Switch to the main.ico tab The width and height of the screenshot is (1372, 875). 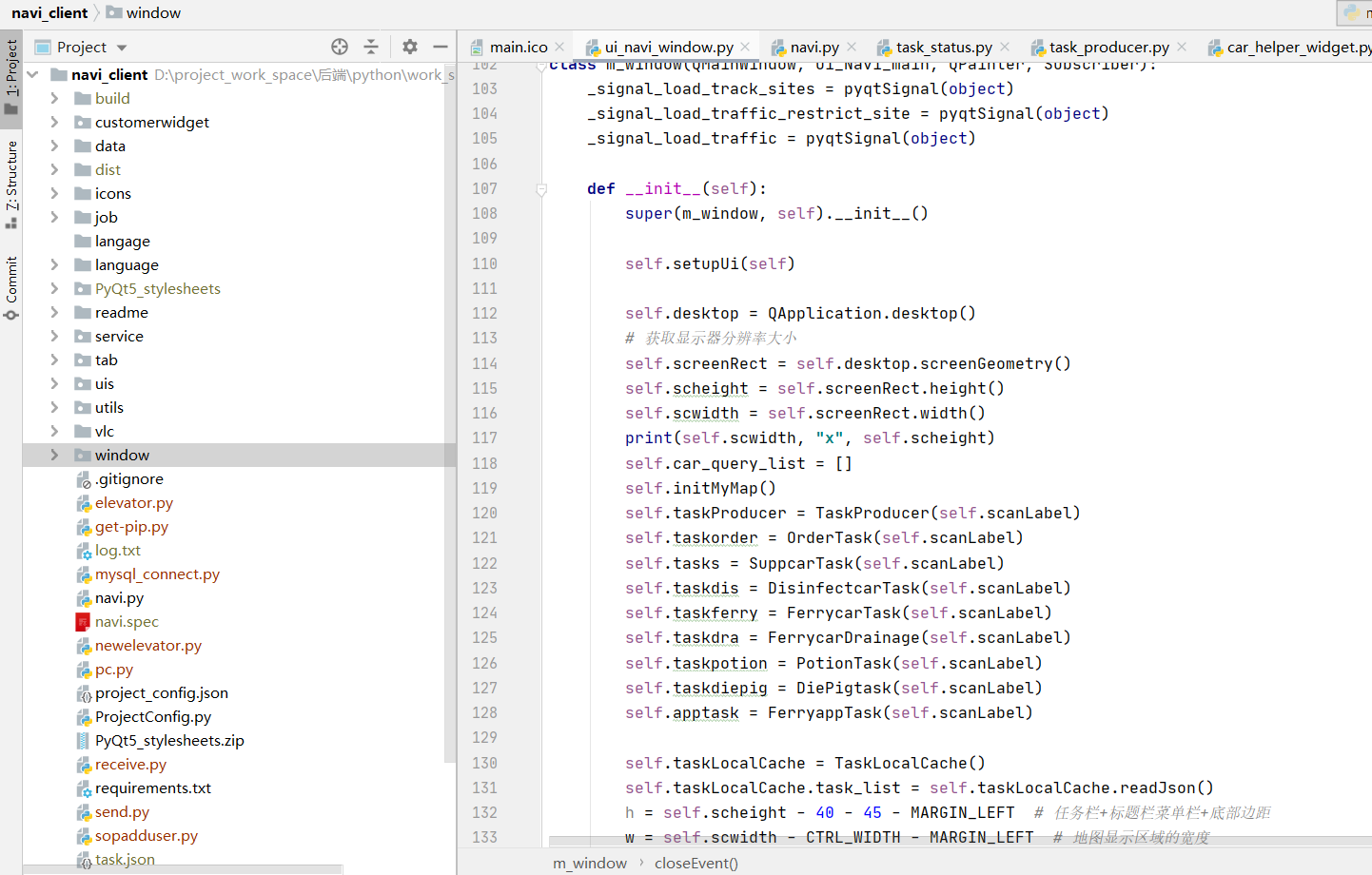tap(519, 47)
